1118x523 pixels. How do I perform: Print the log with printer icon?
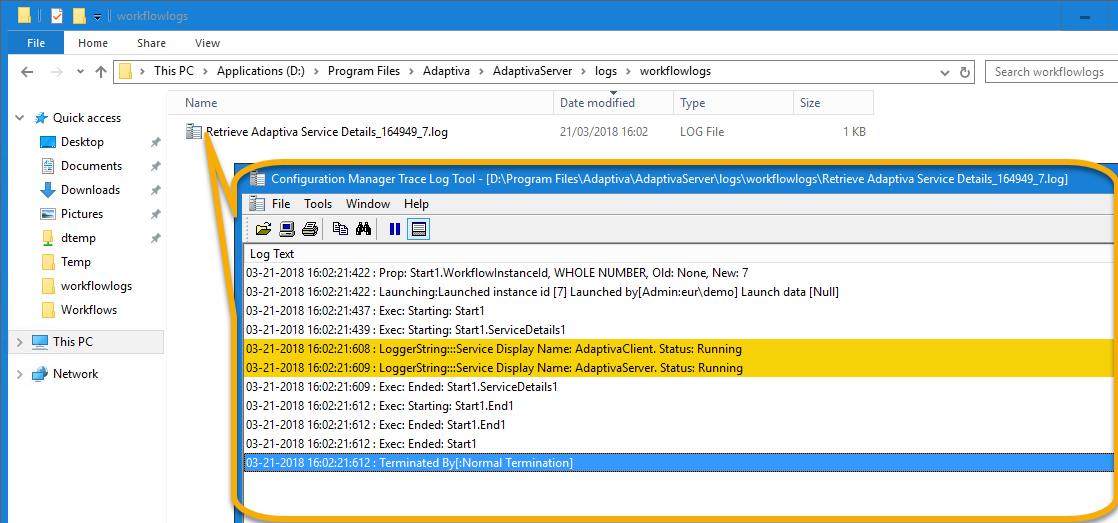point(309,229)
